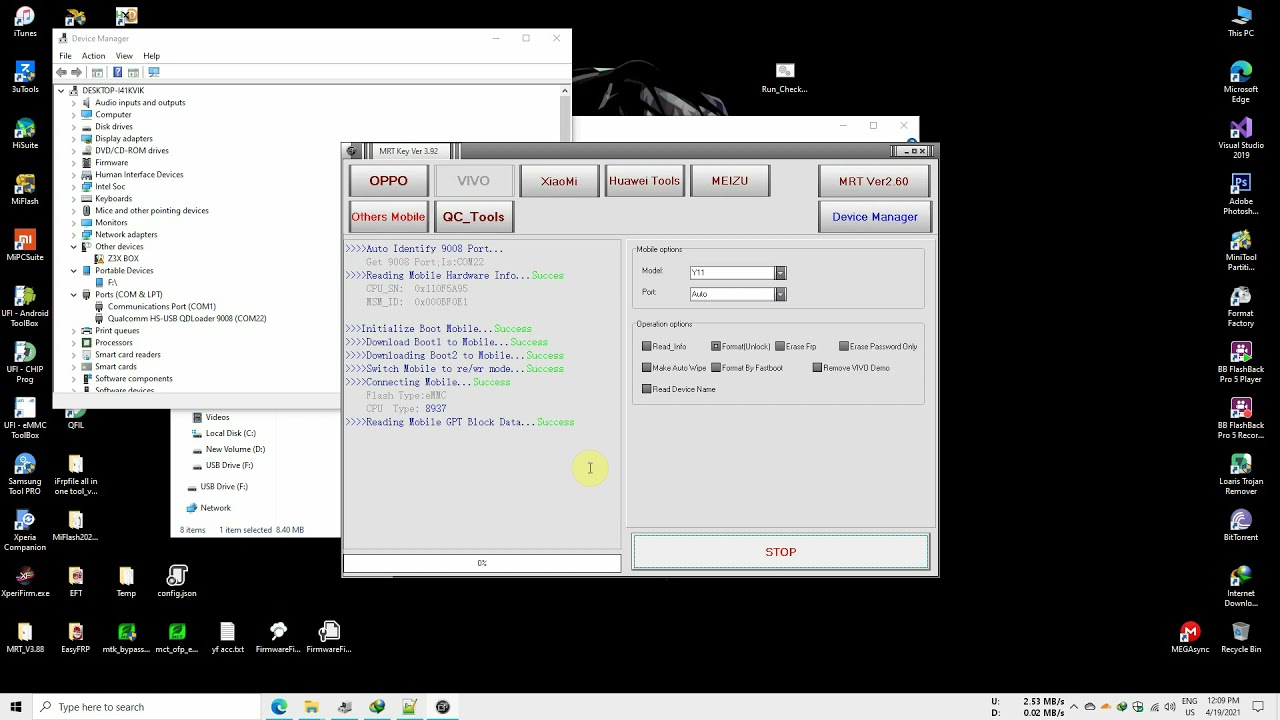
Task: Open the yf acc.txt file icon
Action: pyautogui.click(x=228, y=638)
